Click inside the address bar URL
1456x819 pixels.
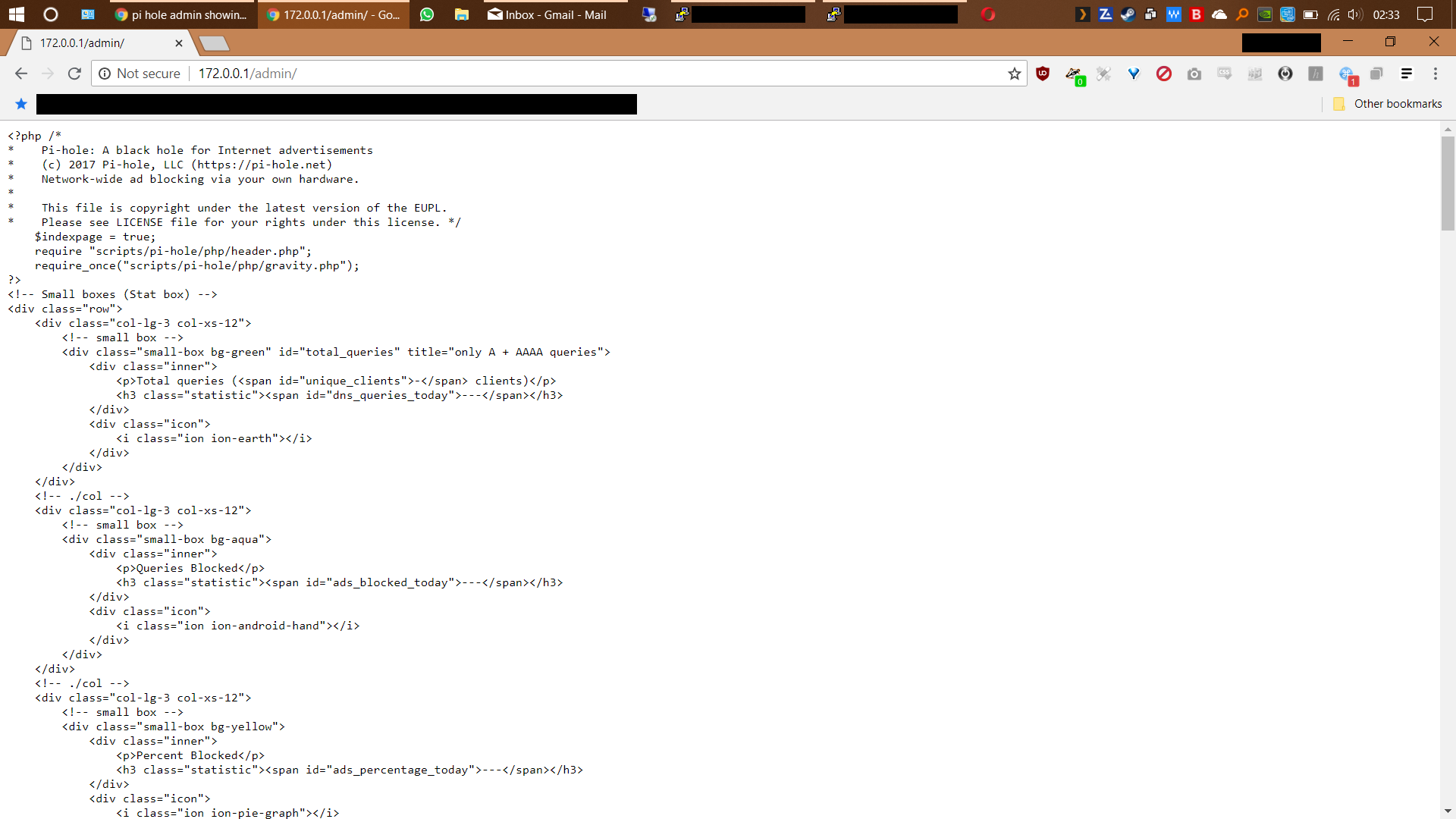[x=247, y=74]
